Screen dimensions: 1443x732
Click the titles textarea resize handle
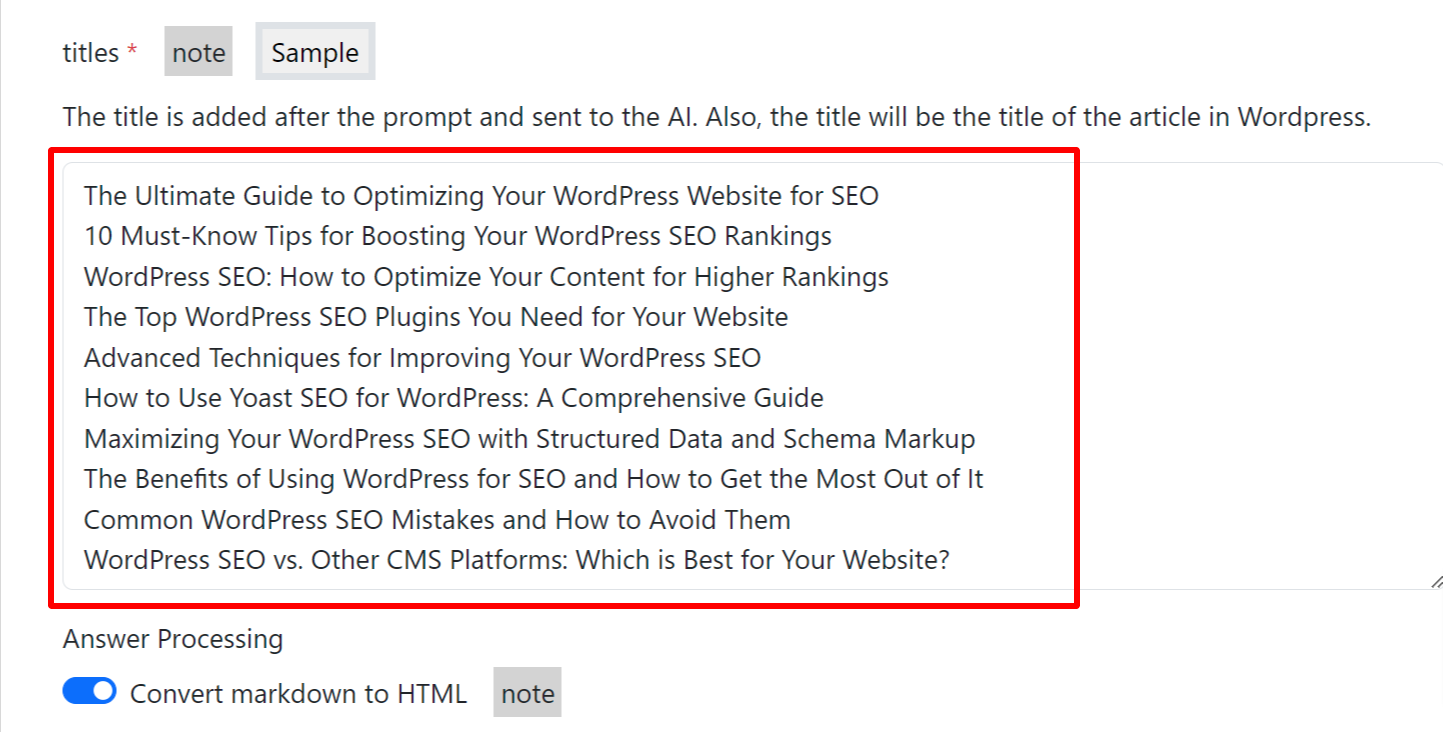(x=1436, y=581)
